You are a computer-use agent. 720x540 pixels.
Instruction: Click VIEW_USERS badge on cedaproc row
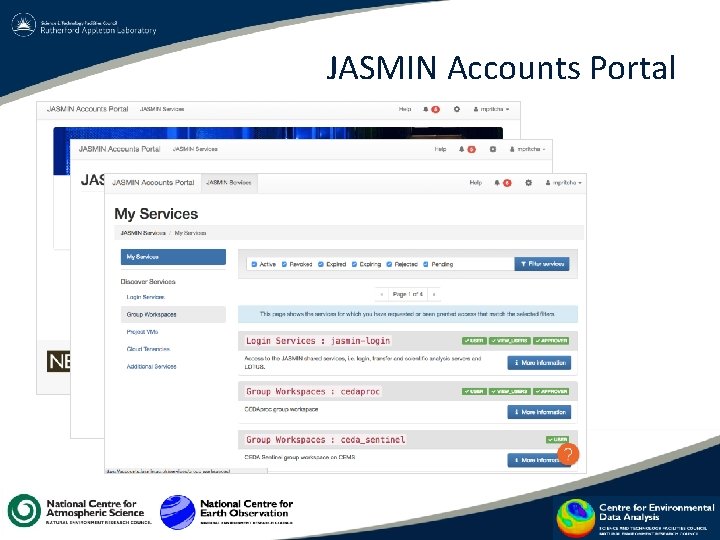click(510, 392)
